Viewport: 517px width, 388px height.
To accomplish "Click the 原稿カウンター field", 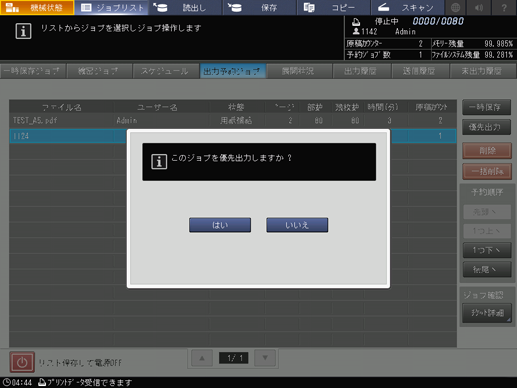I will 387,44.
